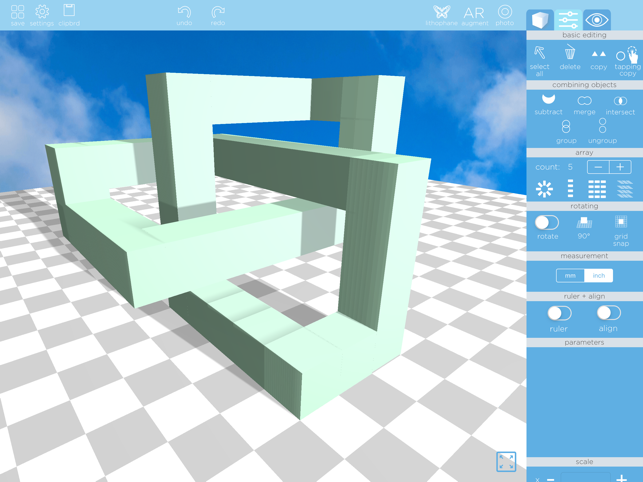Fit view with the expand arrows button
This screenshot has width=643, height=482.
click(x=506, y=461)
